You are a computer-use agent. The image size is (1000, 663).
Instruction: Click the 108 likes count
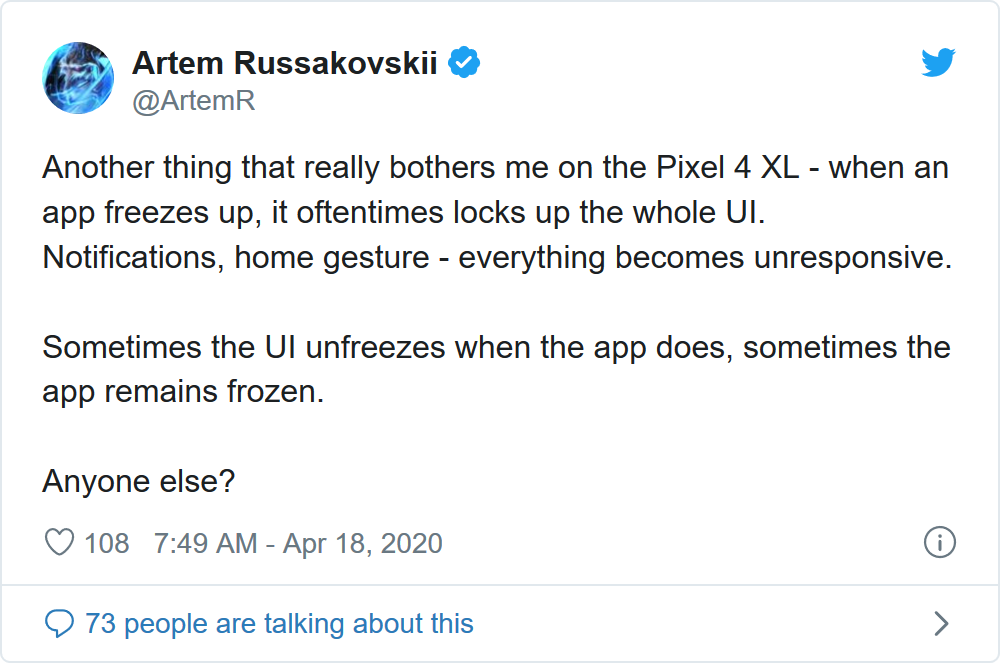tap(107, 543)
